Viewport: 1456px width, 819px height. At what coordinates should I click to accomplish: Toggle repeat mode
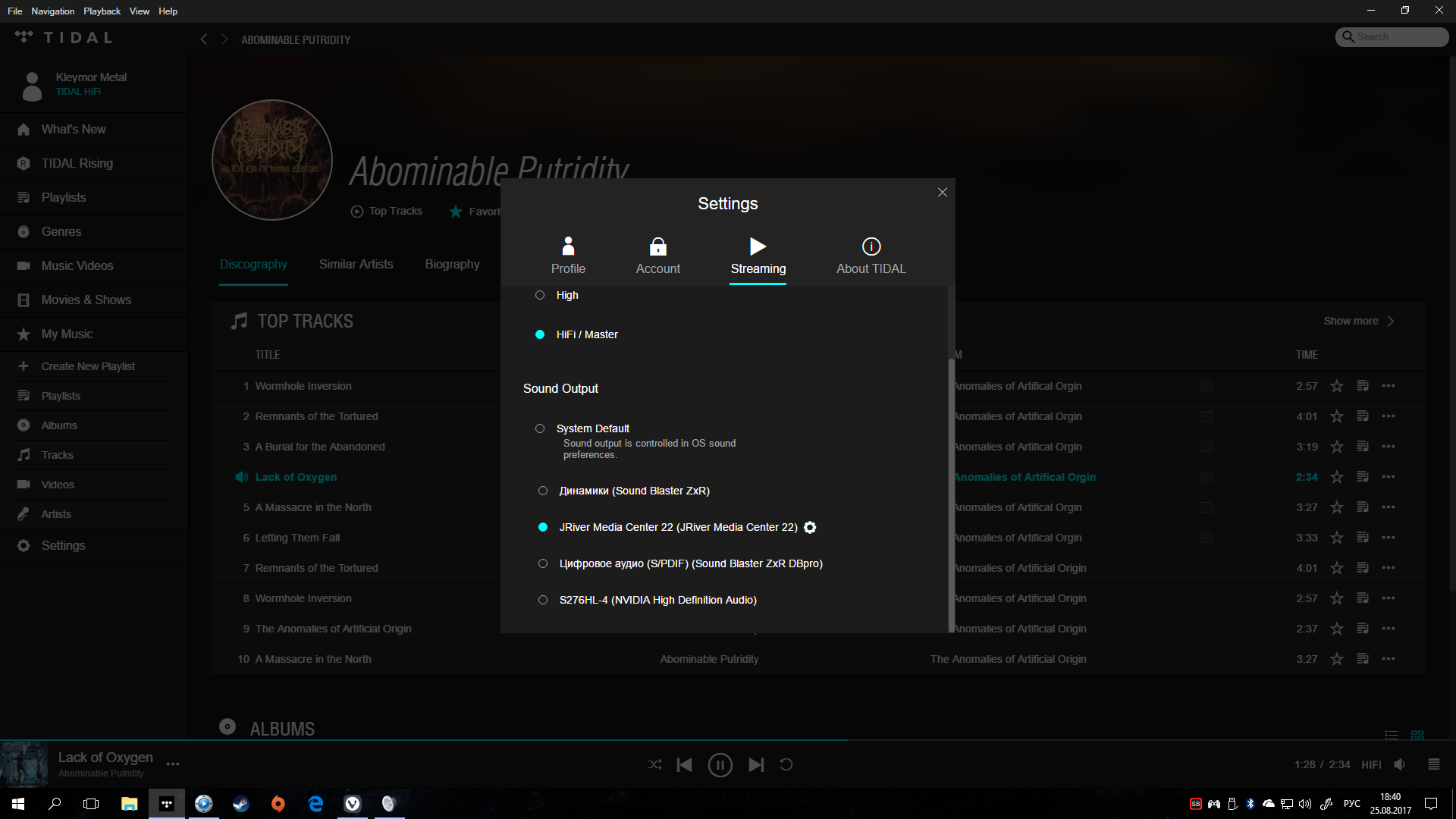pyautogui.click(x=786, y=764)
